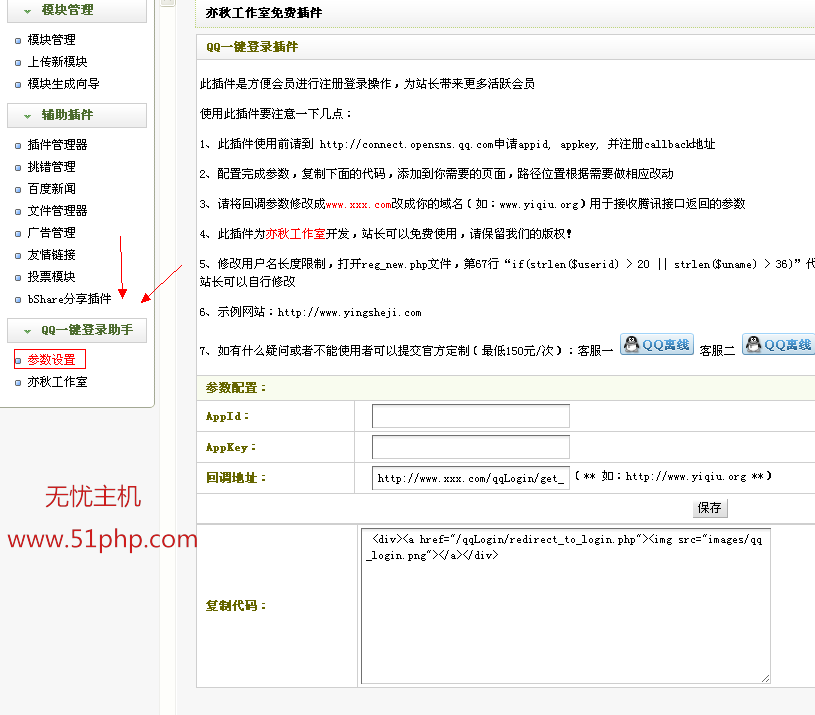Click the 客服二 QQ离线 contact icon
Viewport: 815px width, 715px height.
coord(778,345)
